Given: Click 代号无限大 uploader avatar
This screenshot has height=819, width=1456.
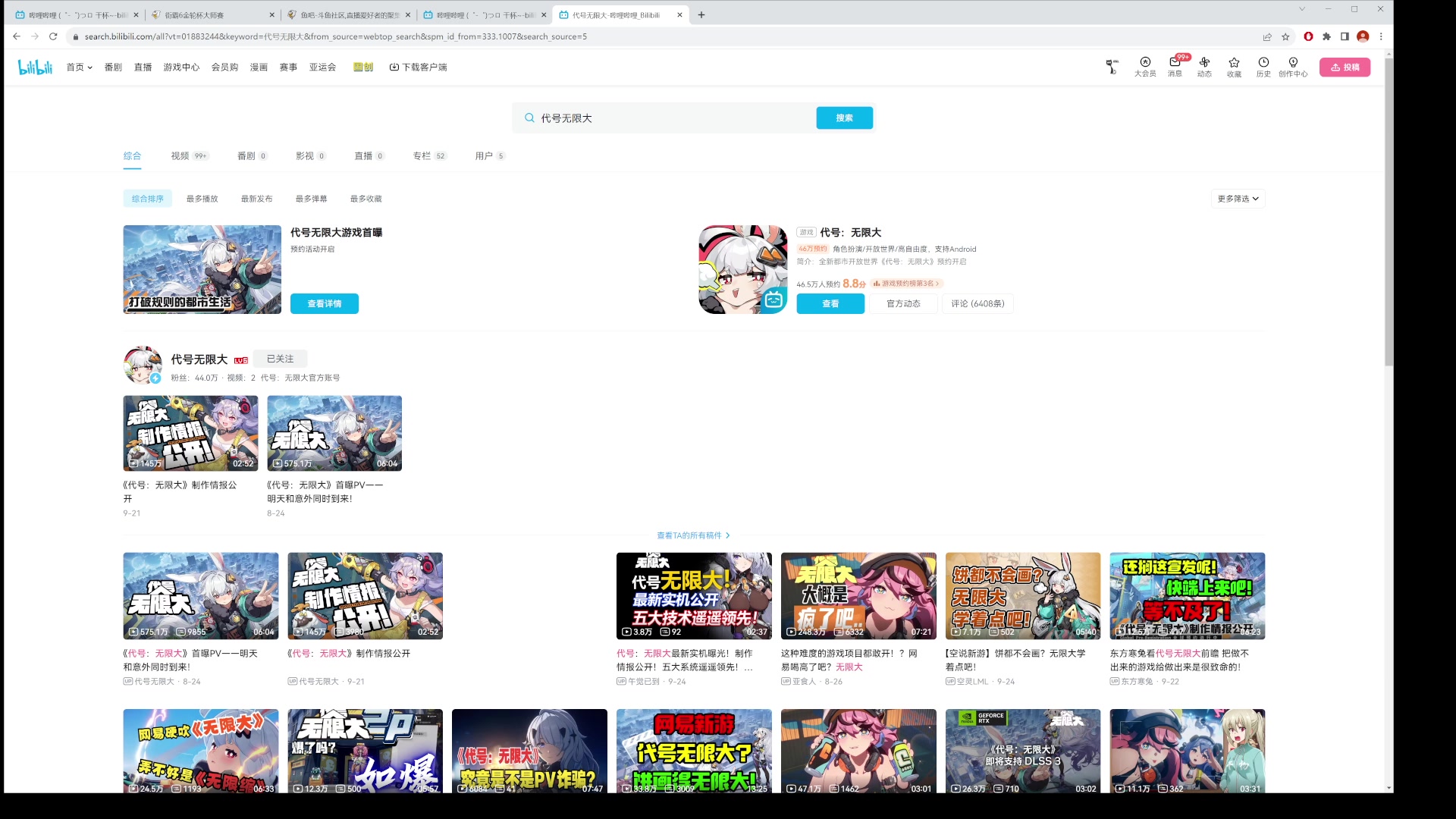Looking at the screenshot, I should tap(143, 366).
